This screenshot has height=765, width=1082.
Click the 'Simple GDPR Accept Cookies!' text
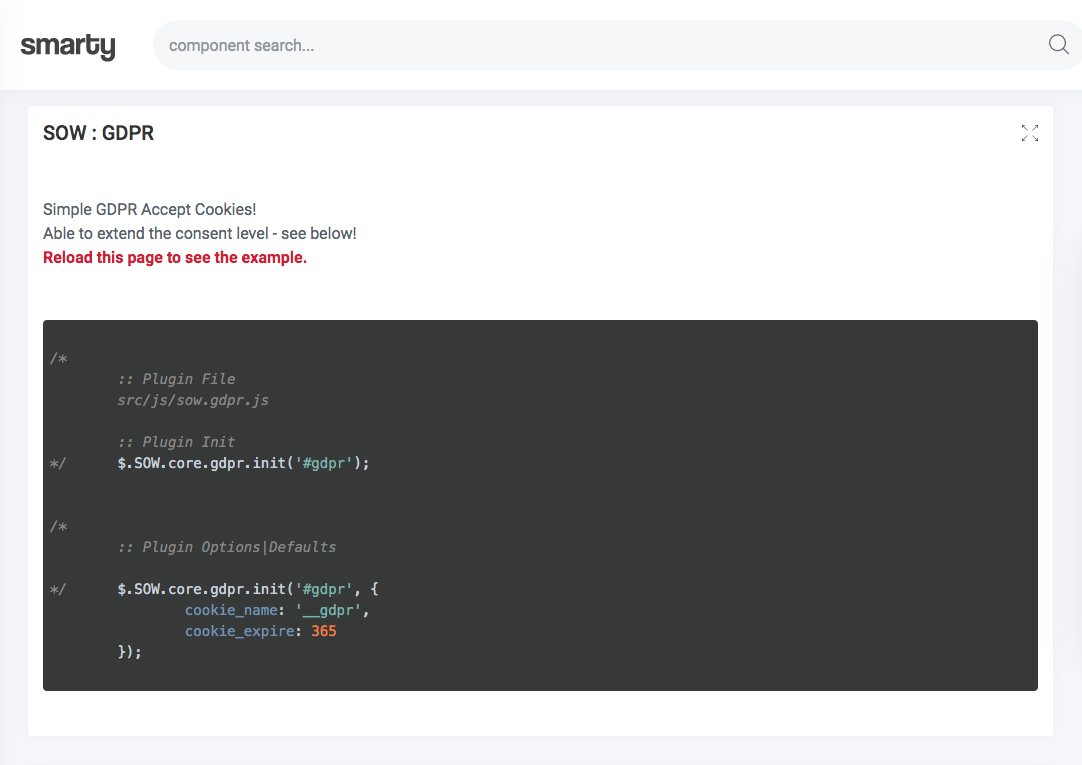pyautogui.click(x=149, y=209)
